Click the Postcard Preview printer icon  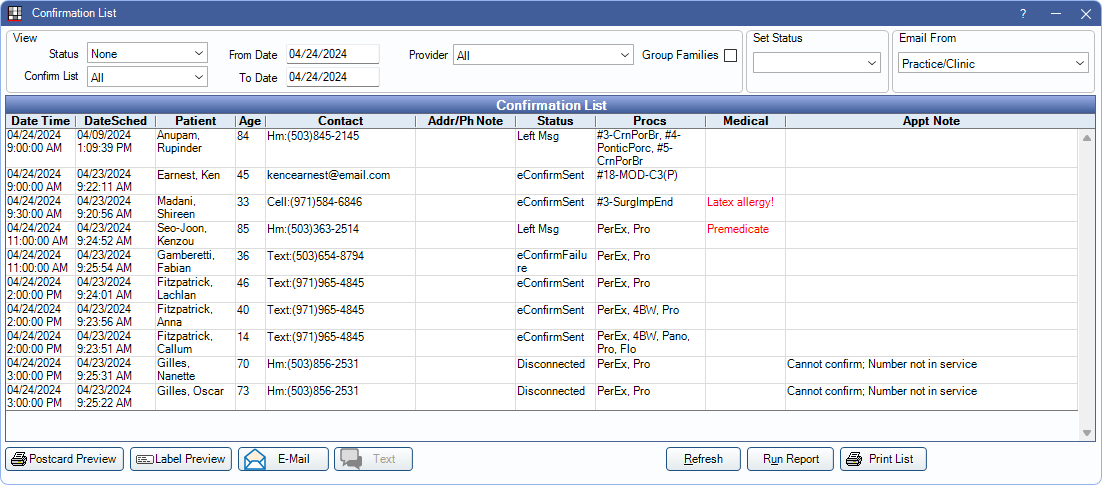tap(18, 460)
